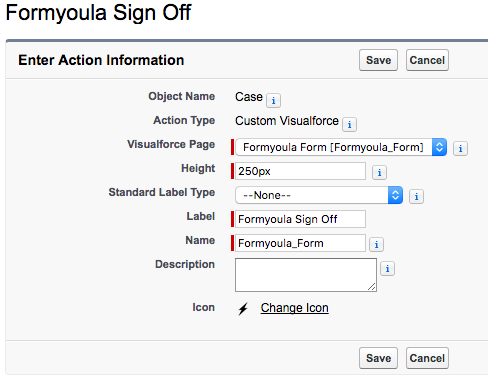
Task: Click info icon beside Custom Visualforce action type
Action: (349, 124)
